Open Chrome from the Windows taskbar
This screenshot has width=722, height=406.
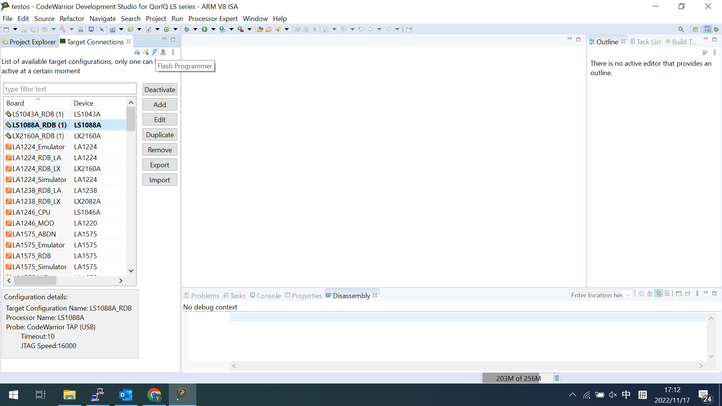click(154, 394)
